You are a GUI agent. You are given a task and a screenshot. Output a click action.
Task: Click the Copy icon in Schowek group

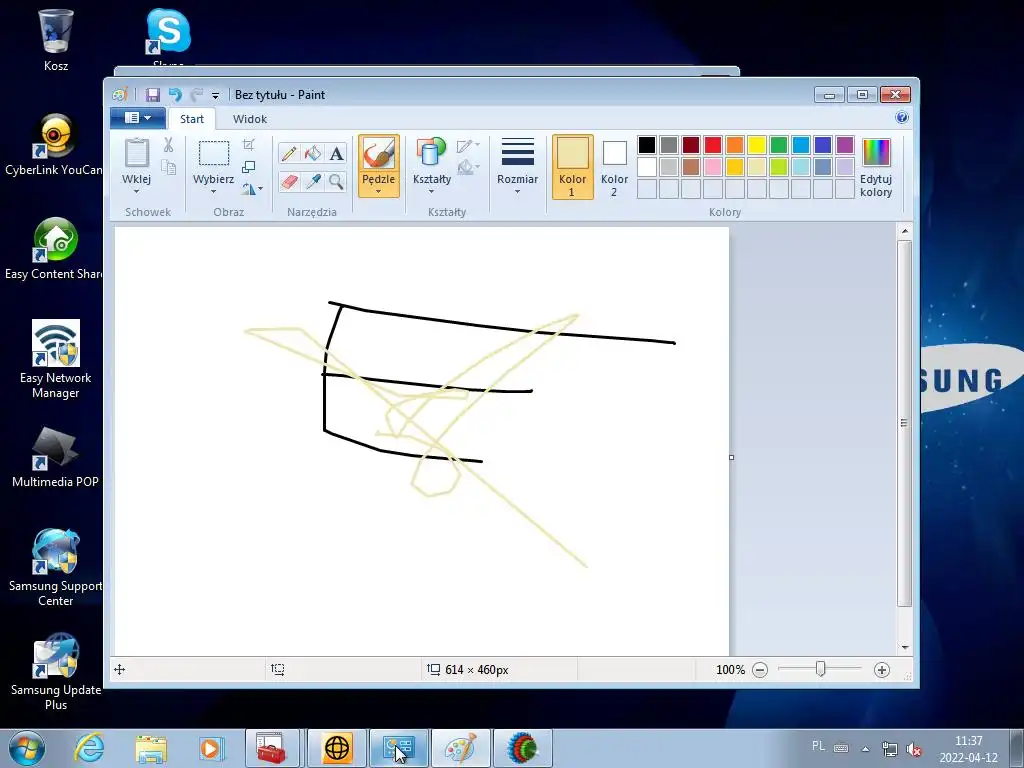168,167
